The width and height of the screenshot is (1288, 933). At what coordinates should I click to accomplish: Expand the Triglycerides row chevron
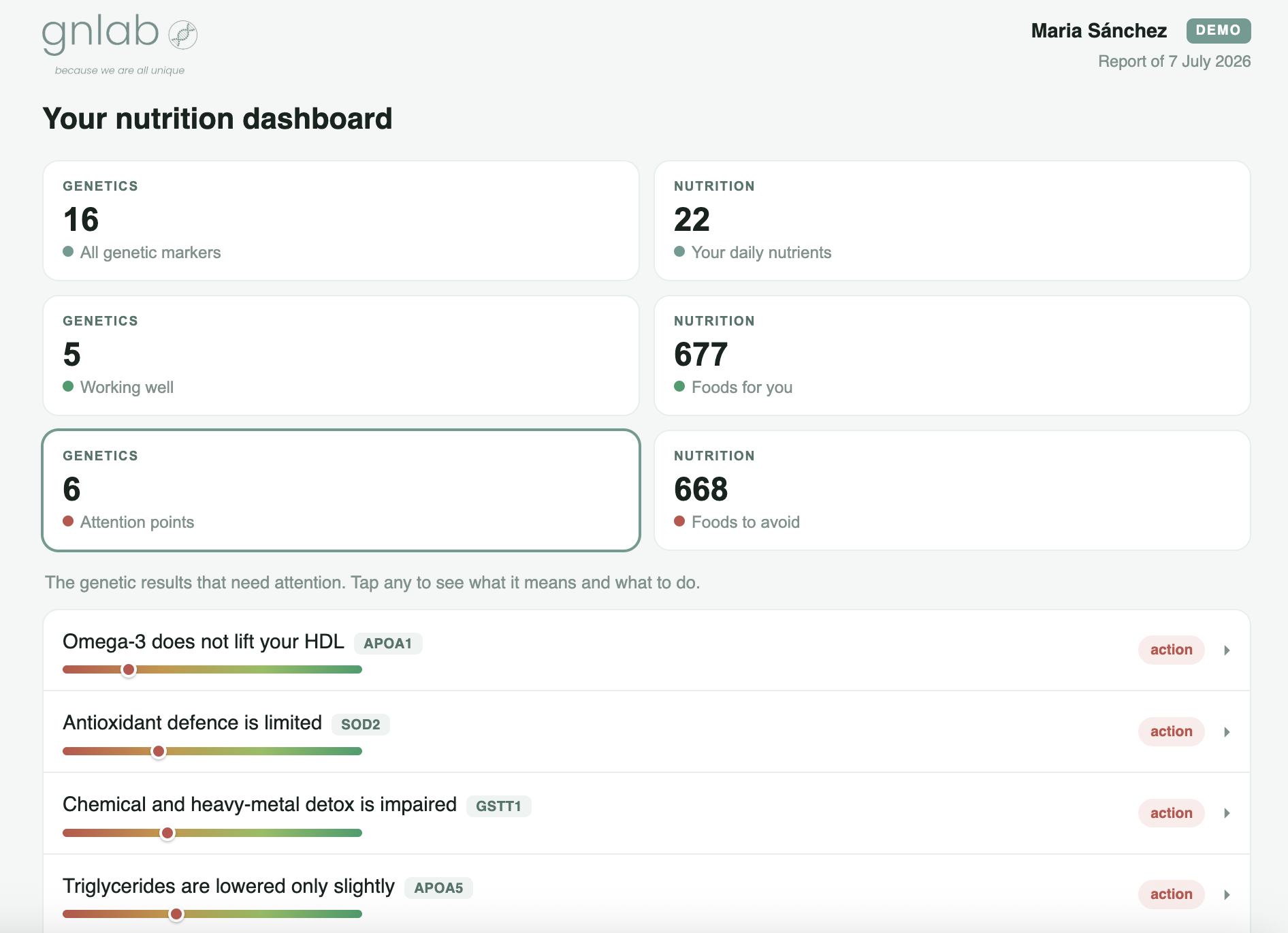[1227, 895]
